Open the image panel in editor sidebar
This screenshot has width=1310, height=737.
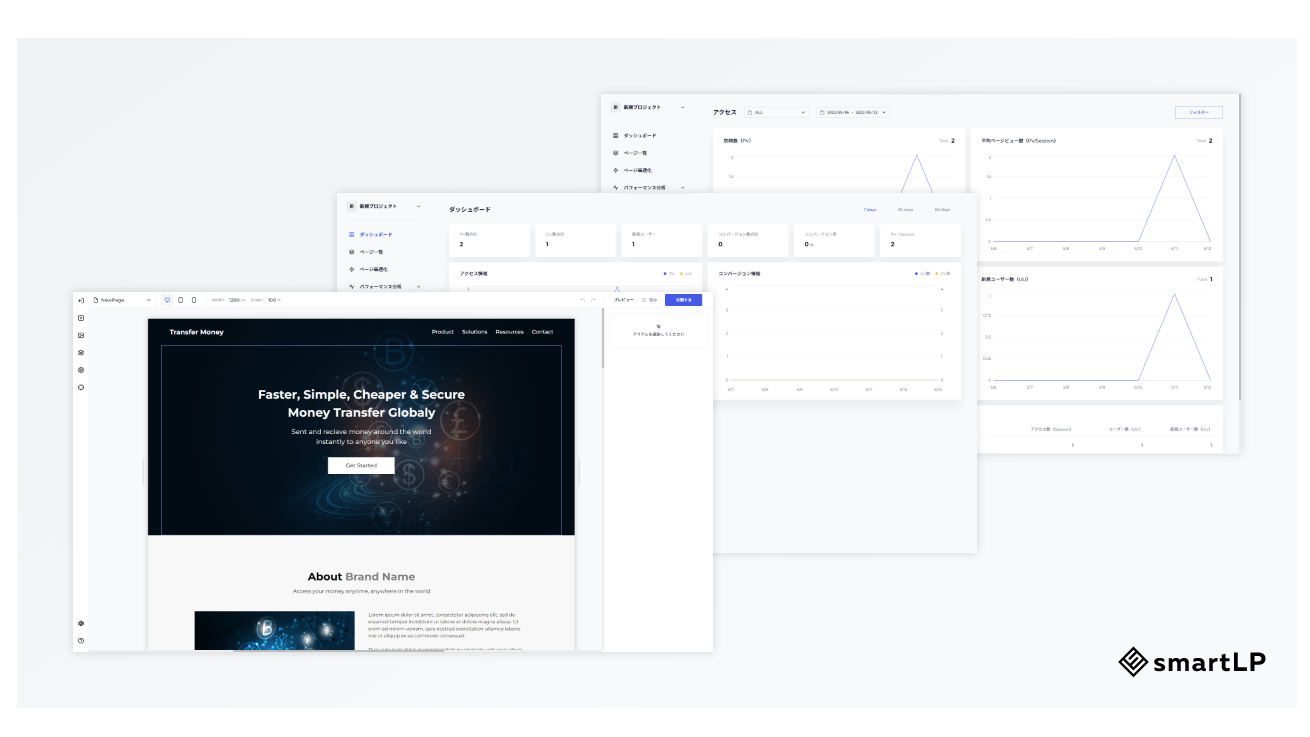pyautogui.click(x=81, y=335)
